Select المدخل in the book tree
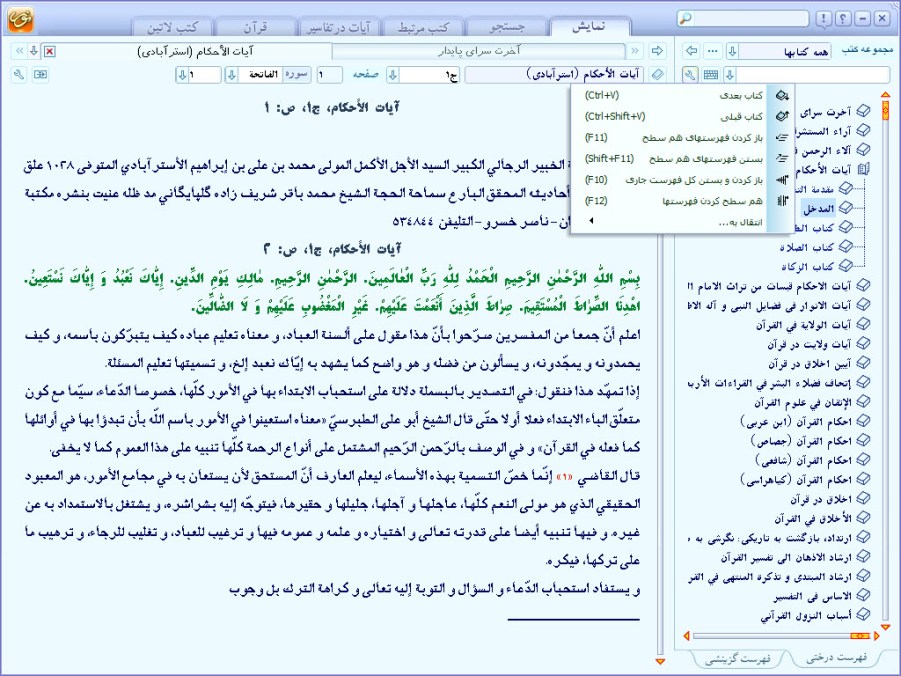 pyautogui.click(x=819, y=209)
